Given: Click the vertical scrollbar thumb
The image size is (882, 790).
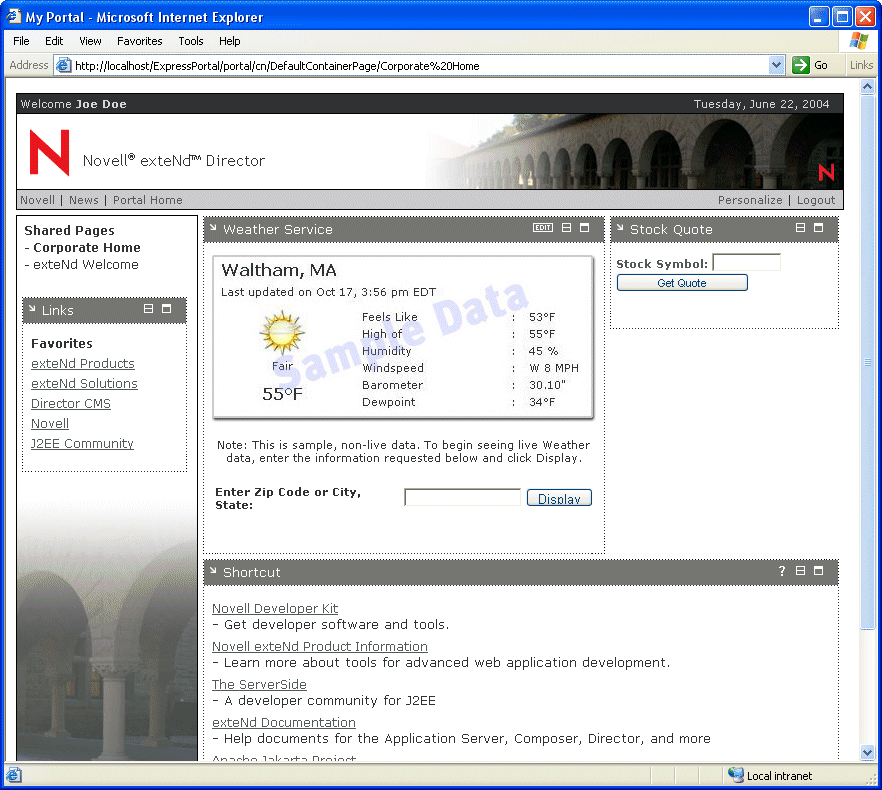Looking at the screenshot, I should click(867, 362).
